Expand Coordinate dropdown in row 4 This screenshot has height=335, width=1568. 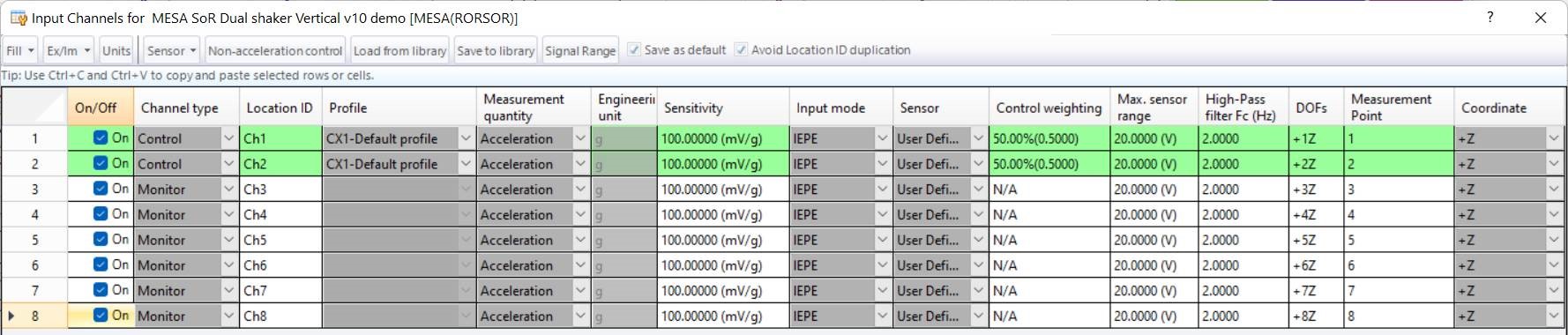(1554, 214)
